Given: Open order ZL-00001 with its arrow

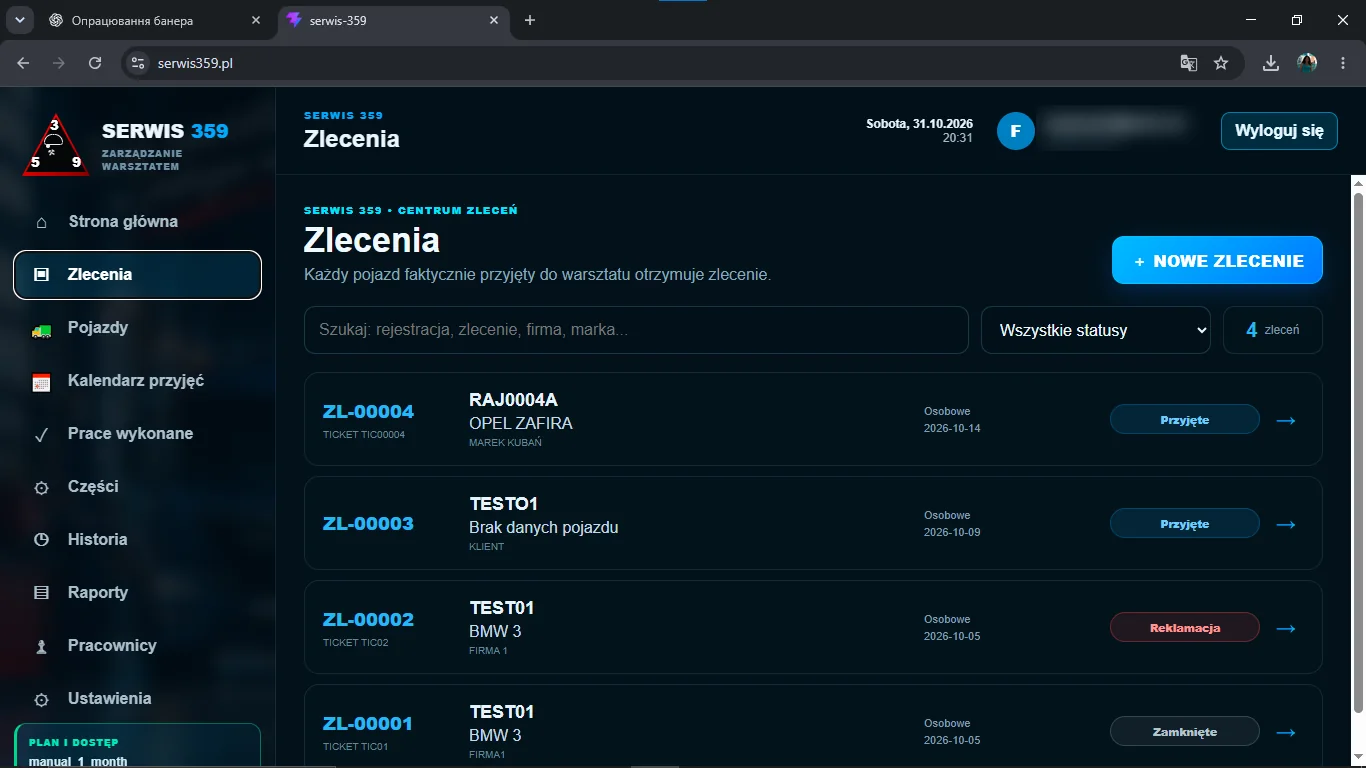Looking at the screenshot, I should [1286, 732].
